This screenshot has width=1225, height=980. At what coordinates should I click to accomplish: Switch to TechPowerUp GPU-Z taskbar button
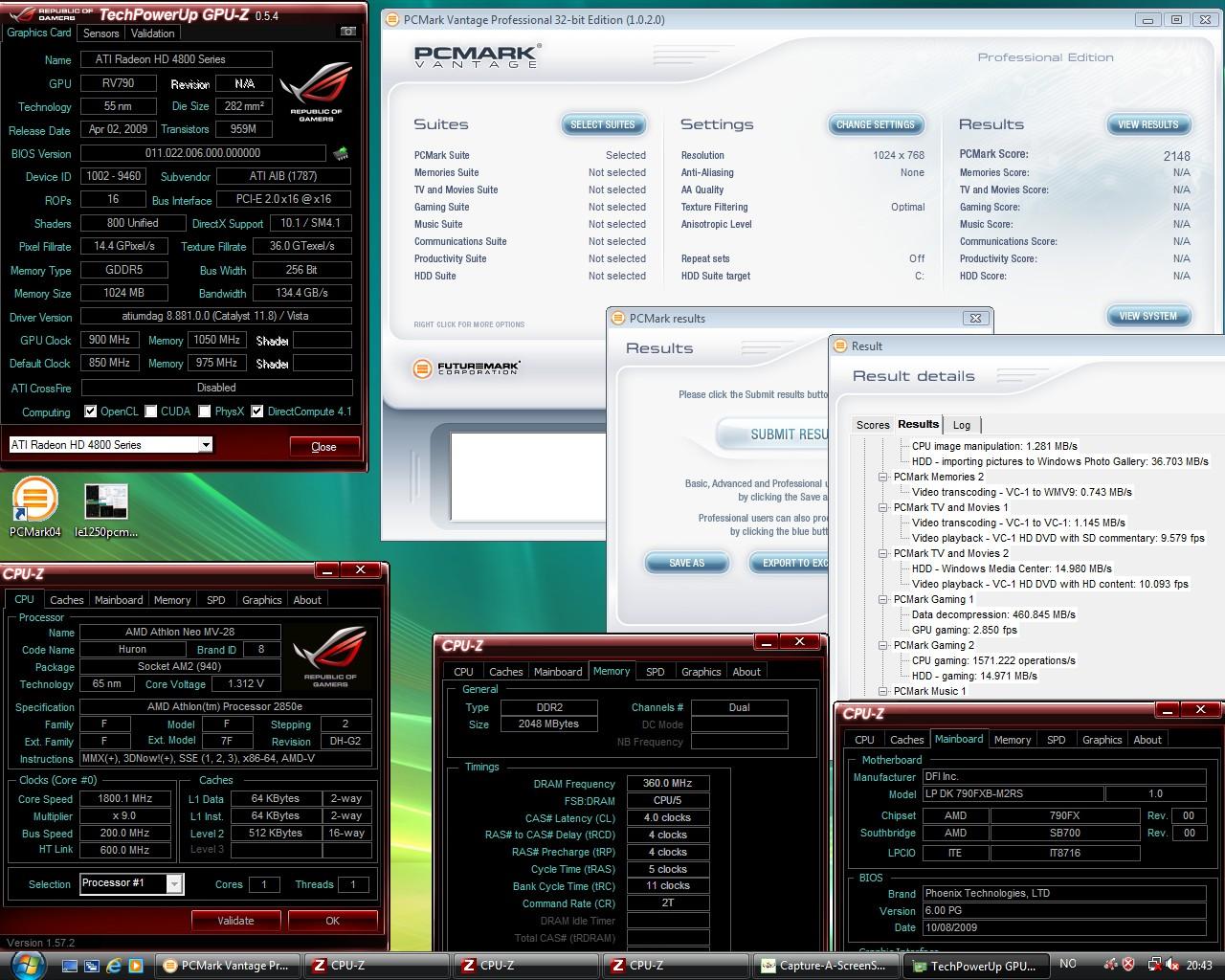coord(975,966)
